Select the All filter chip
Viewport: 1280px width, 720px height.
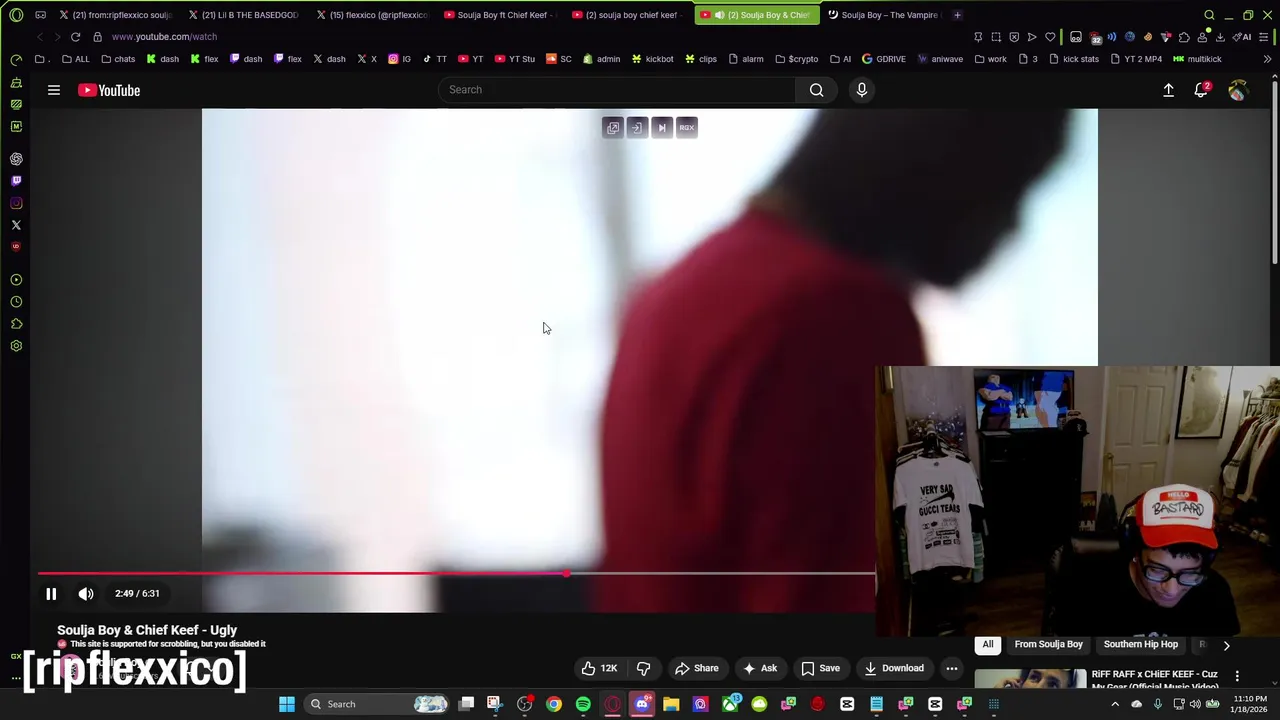pyautogui.click(x=988, y=645)
